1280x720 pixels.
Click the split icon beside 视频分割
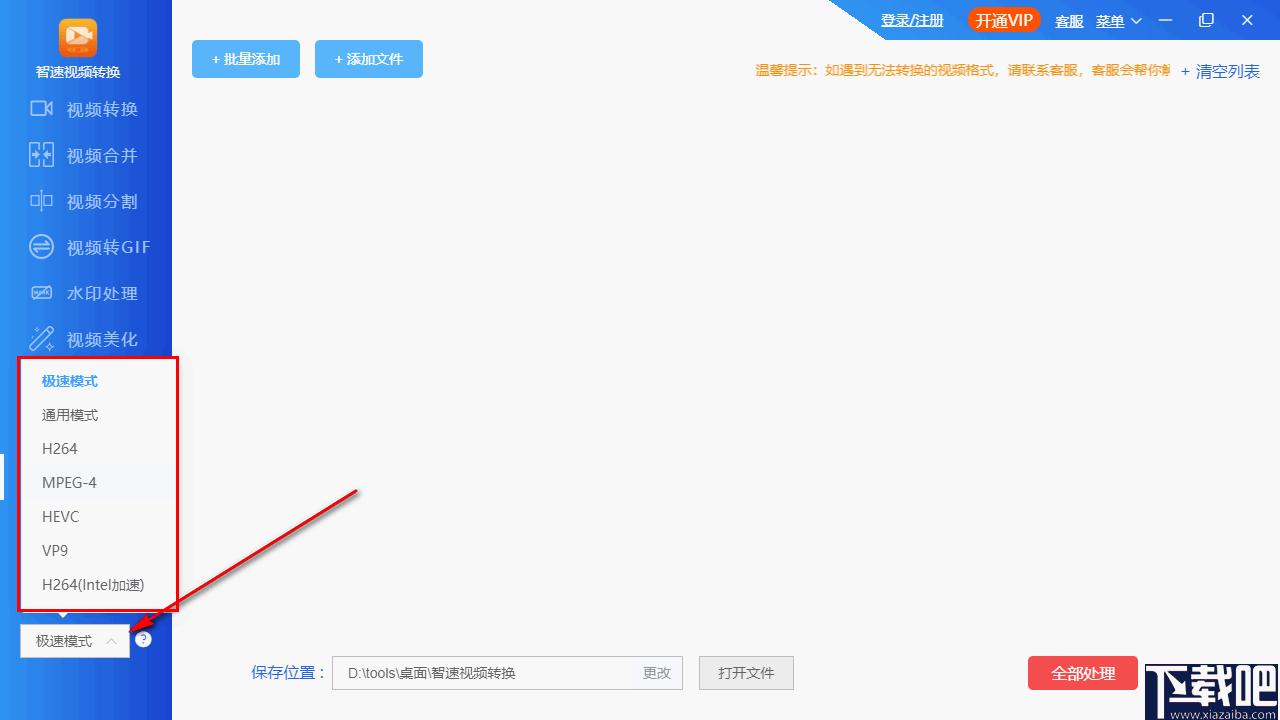click(41, 201)
